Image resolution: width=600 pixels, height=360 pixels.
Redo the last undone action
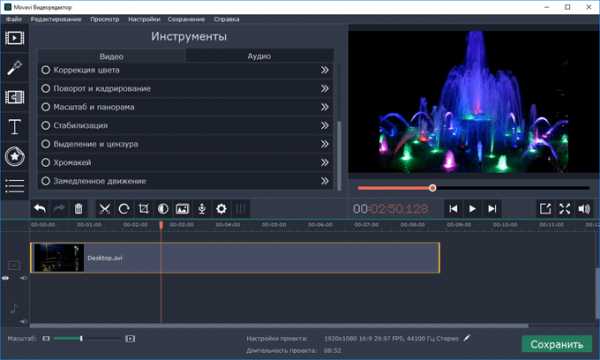pos(59,209)
